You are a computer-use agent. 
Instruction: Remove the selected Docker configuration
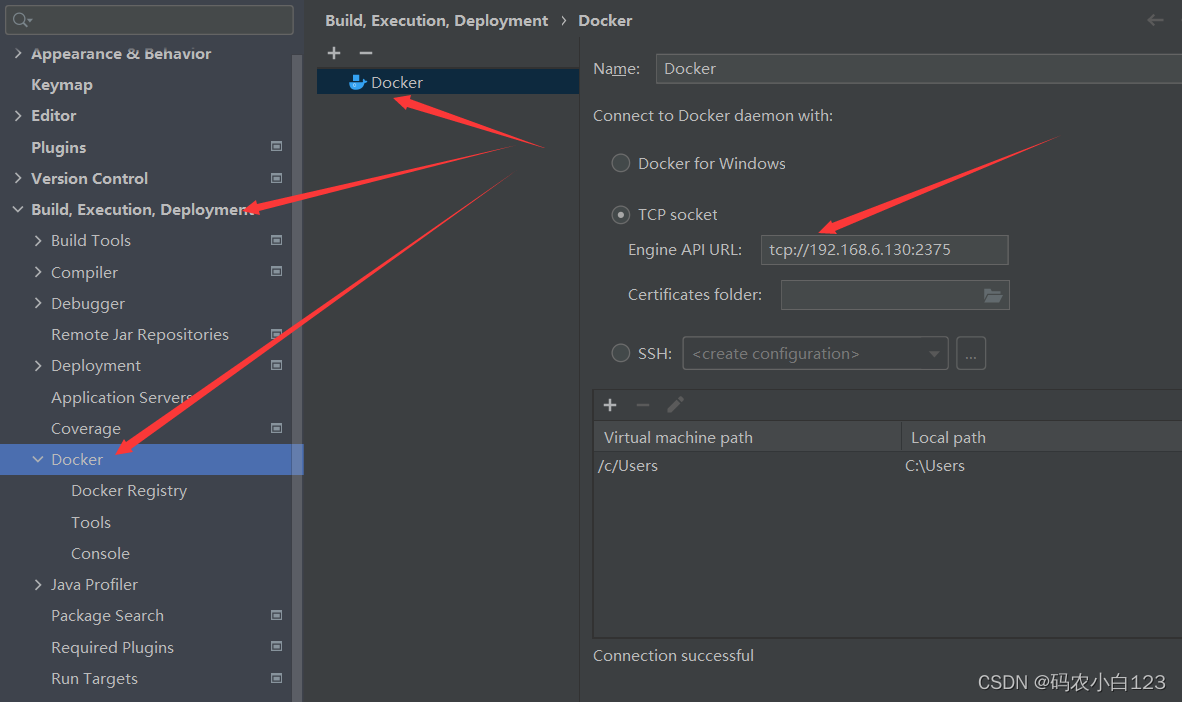coord(366,53)
